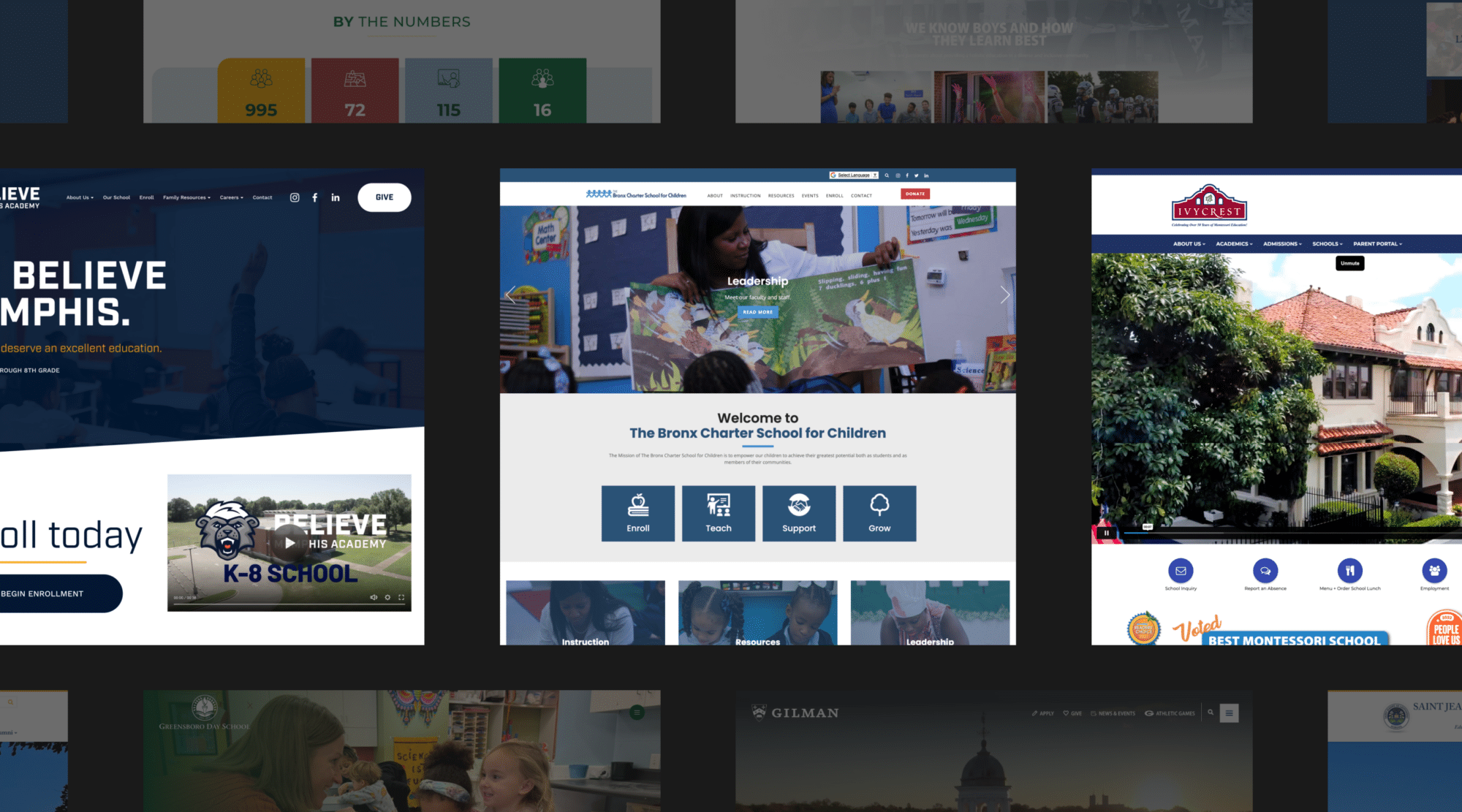Click the GIVE button on Believe Memphis
Viewport: 1462px width, 812px height.
click(385, 197)
